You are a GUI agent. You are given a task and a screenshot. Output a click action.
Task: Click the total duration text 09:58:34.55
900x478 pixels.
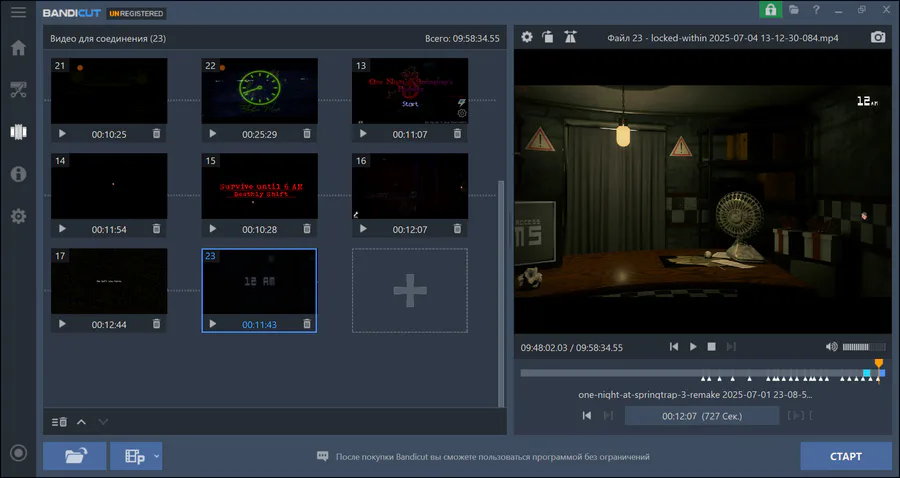(462, 38)
